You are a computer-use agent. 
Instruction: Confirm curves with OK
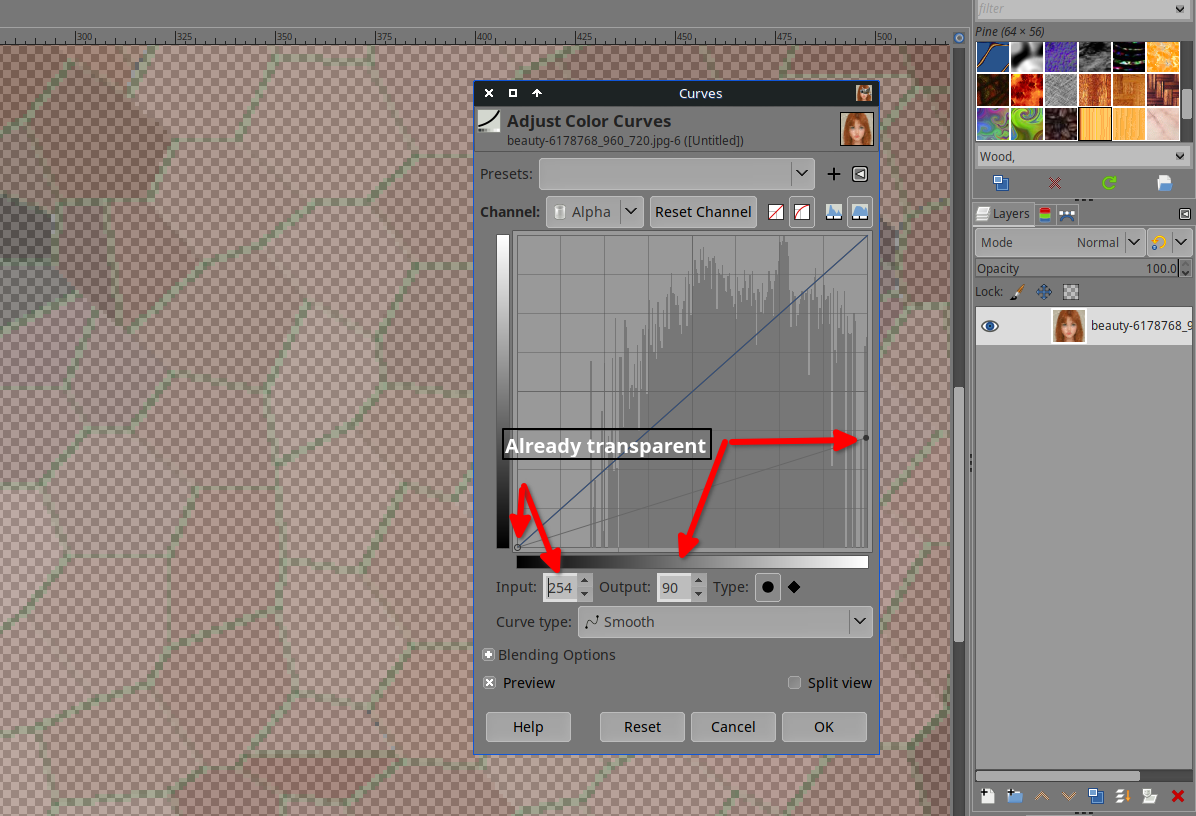824,727
